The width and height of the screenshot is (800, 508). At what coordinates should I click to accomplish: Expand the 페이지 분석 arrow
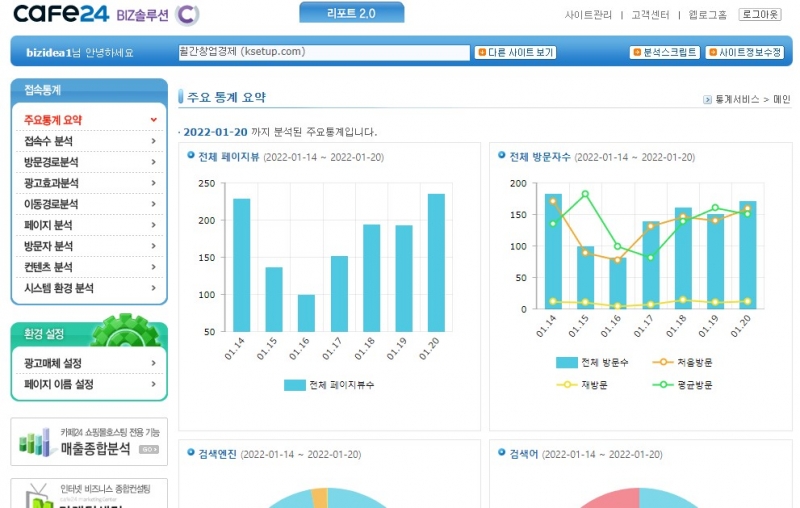click(x=154, y=224)
